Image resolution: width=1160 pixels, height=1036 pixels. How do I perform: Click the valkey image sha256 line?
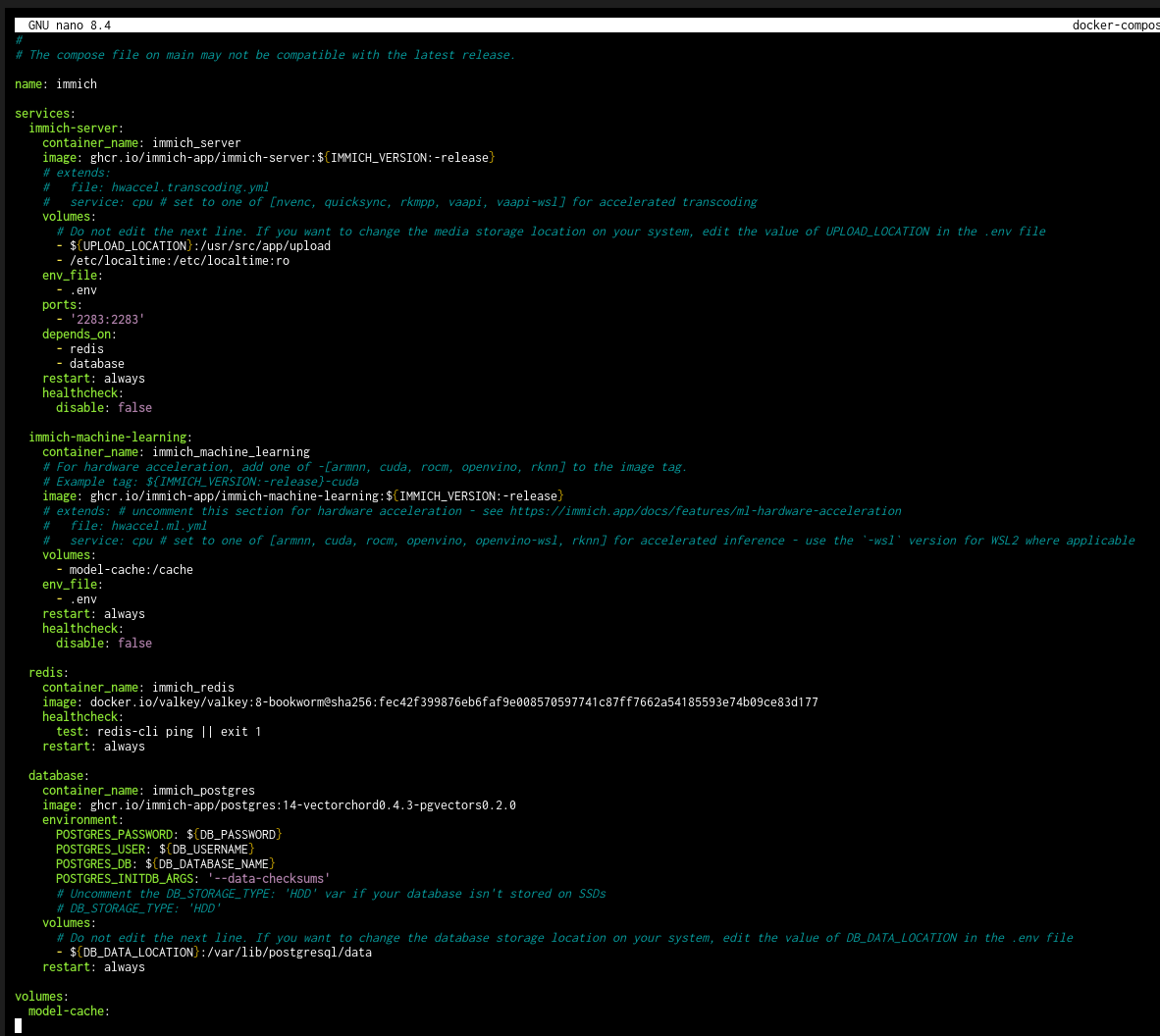coord(430,702)
